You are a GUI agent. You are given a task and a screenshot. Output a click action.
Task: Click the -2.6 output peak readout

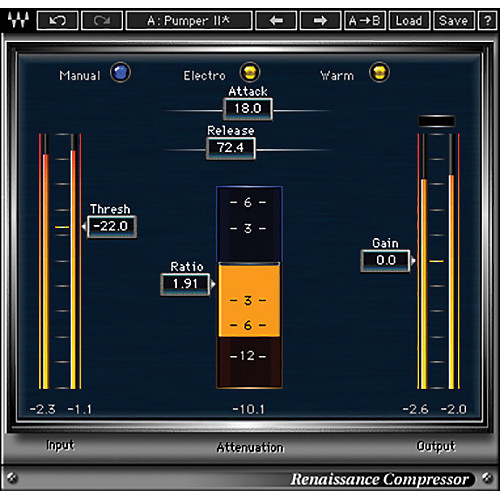pyautogui.click(x=415, y=409)
